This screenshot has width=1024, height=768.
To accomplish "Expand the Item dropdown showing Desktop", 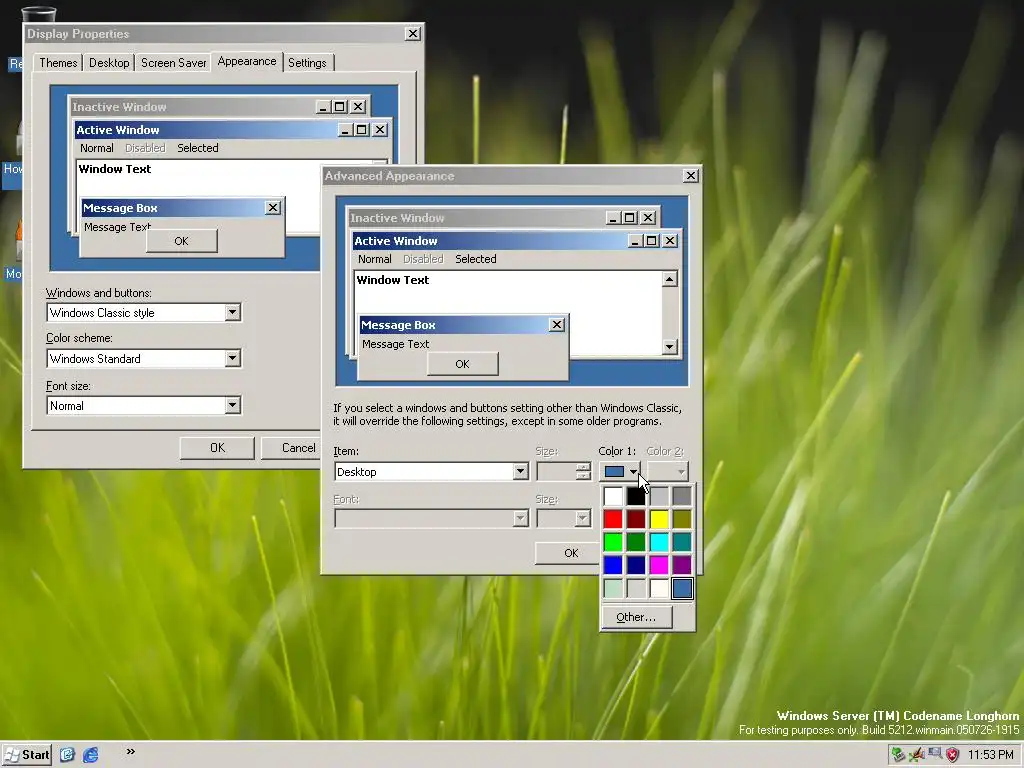I will coord(520,472).
